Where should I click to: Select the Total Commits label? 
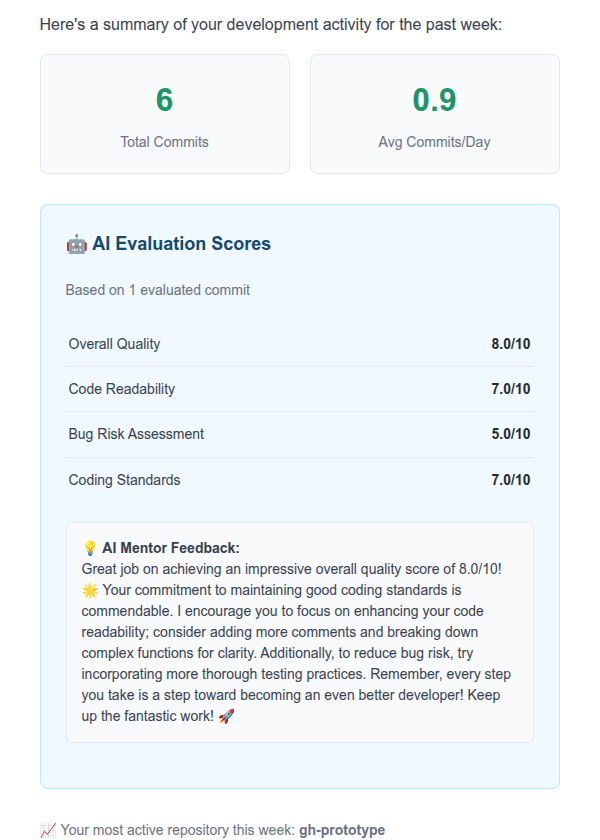[164, 142]
